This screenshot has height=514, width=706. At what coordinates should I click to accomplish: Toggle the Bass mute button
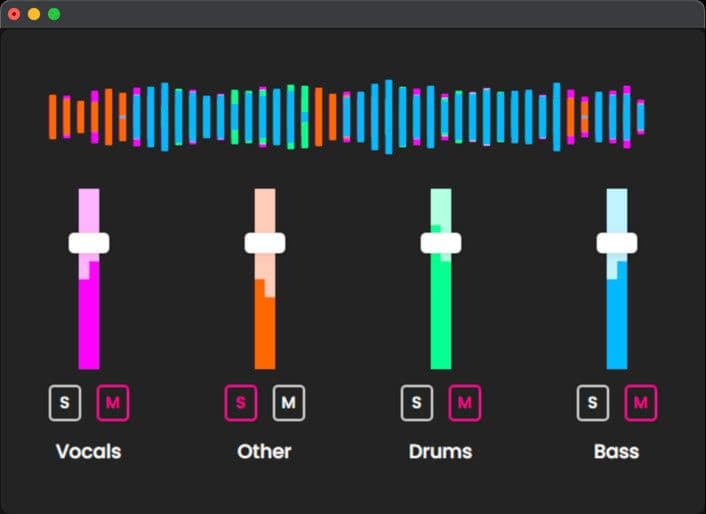click(x=641, y=403)
